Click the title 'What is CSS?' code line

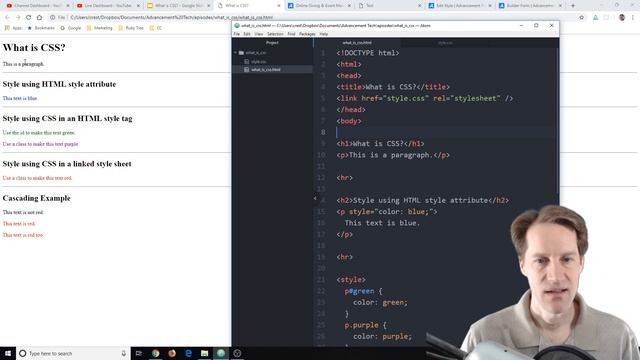pyautogui.click(x=393, y=87)
